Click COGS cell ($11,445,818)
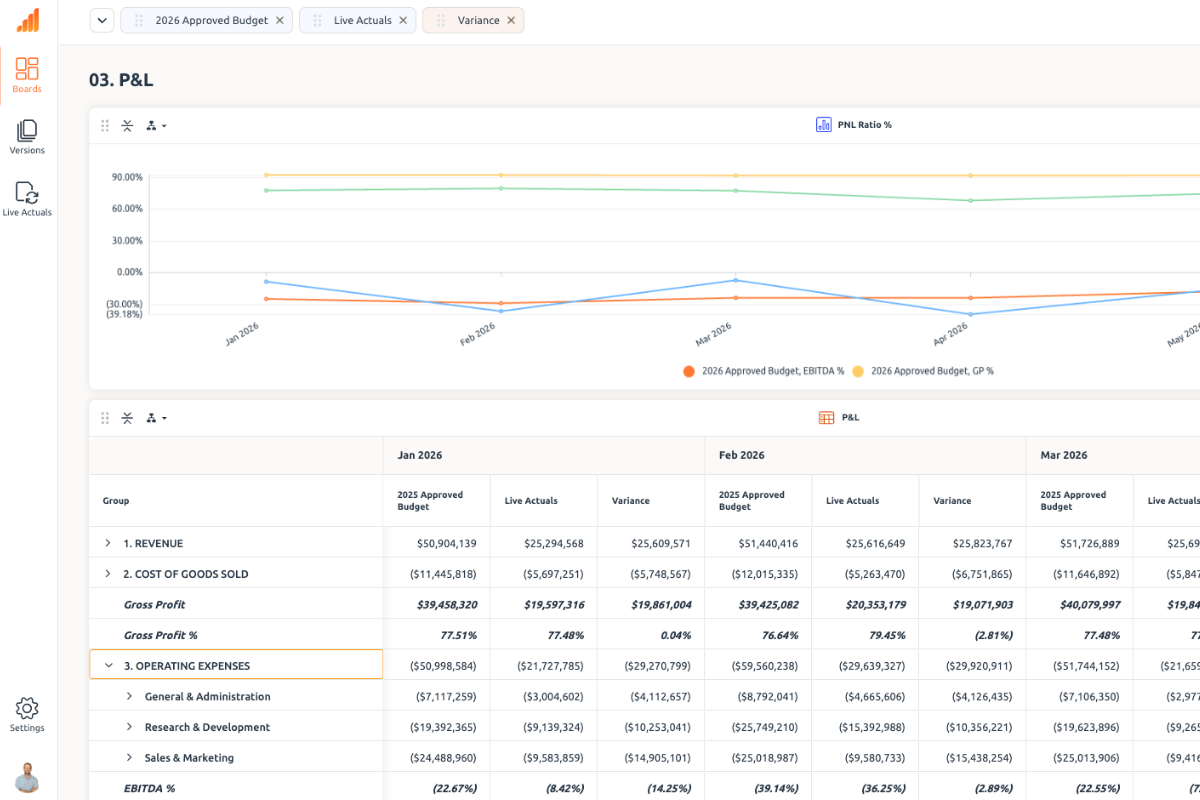Viewport: 1200px width, 800px height. coord(437,574)
